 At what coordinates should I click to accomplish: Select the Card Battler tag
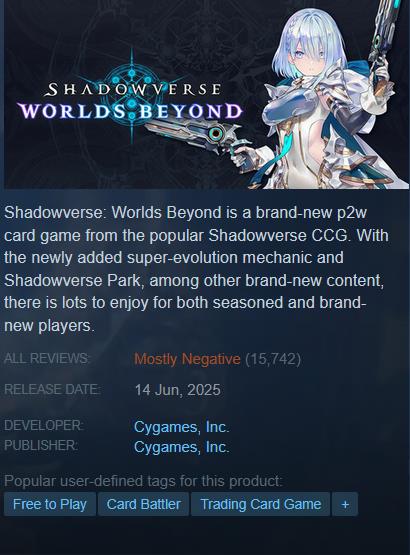pyautogui.click(x=143, y=504)
